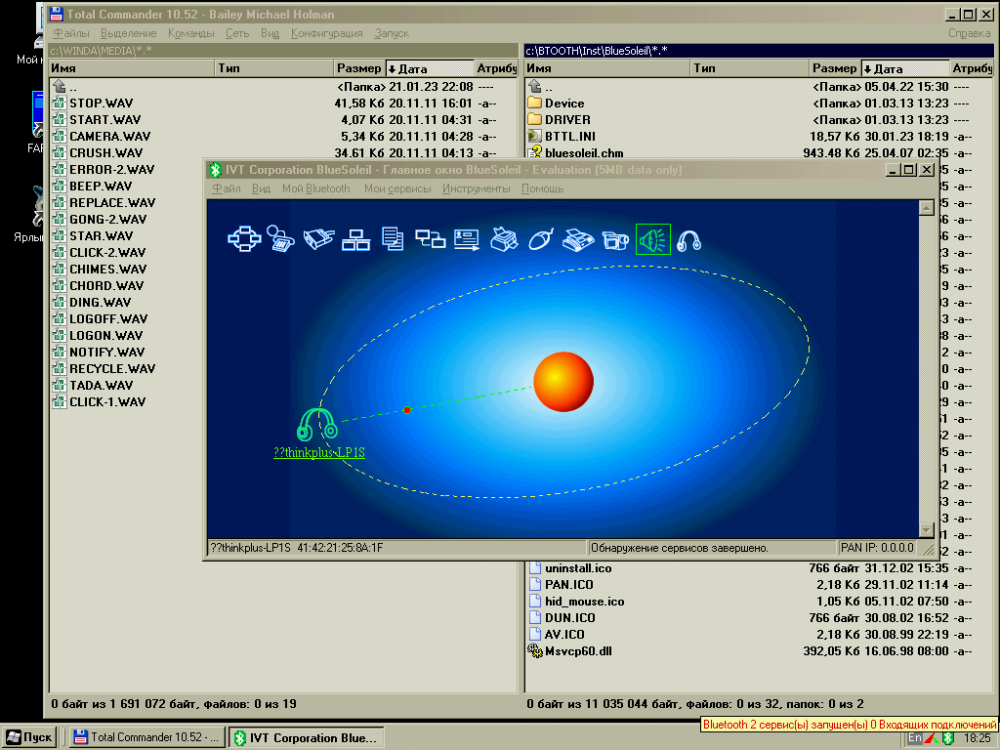Open the Инструменты menu in BlueSoleil

pos(477,188)
